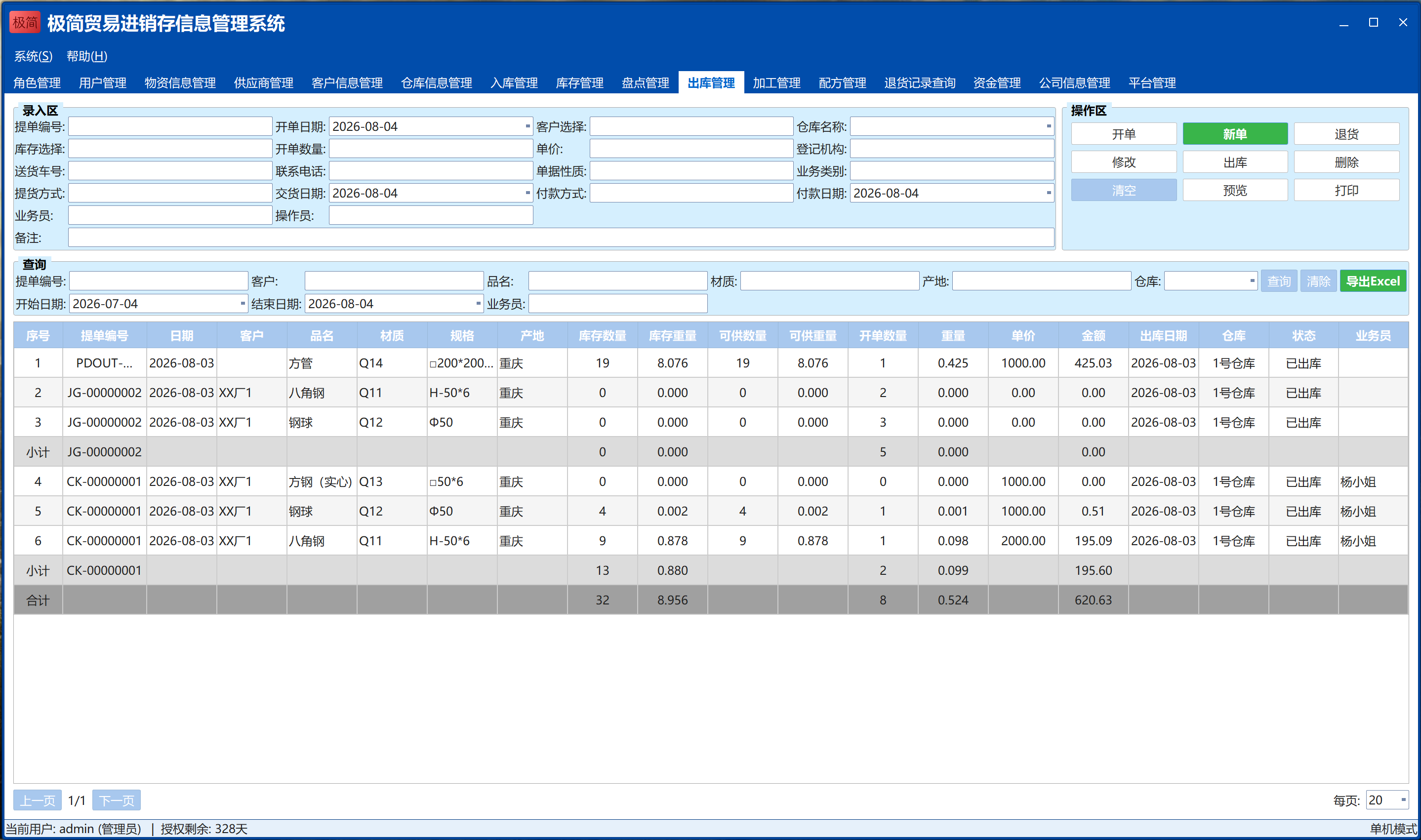Expand the 开单日期 date dropdown

coord(527,126)
